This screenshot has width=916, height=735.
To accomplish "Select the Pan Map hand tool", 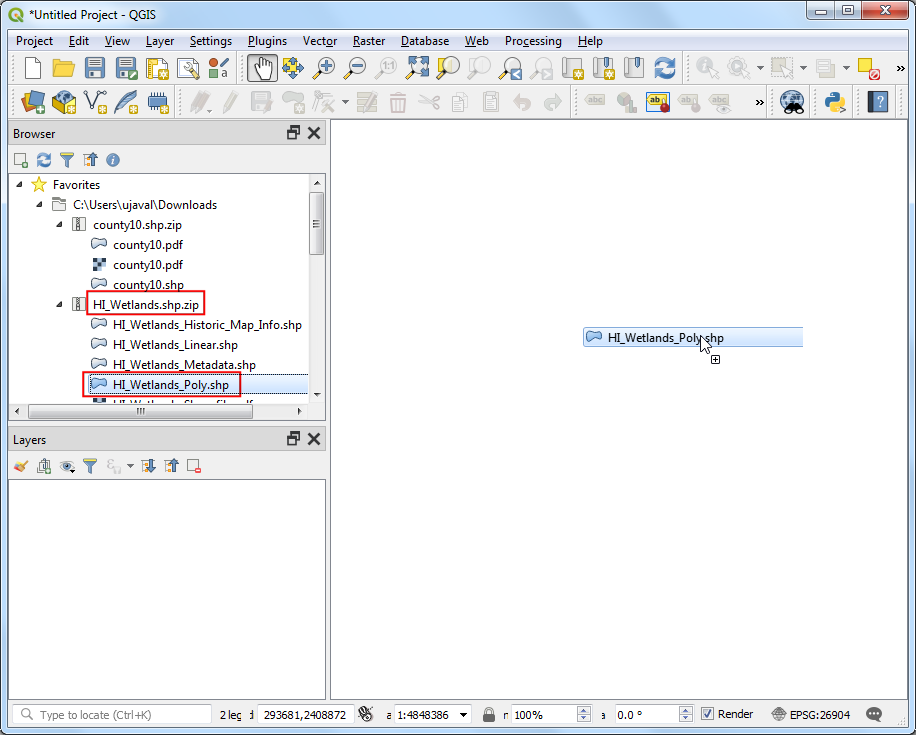I will 262,68.
